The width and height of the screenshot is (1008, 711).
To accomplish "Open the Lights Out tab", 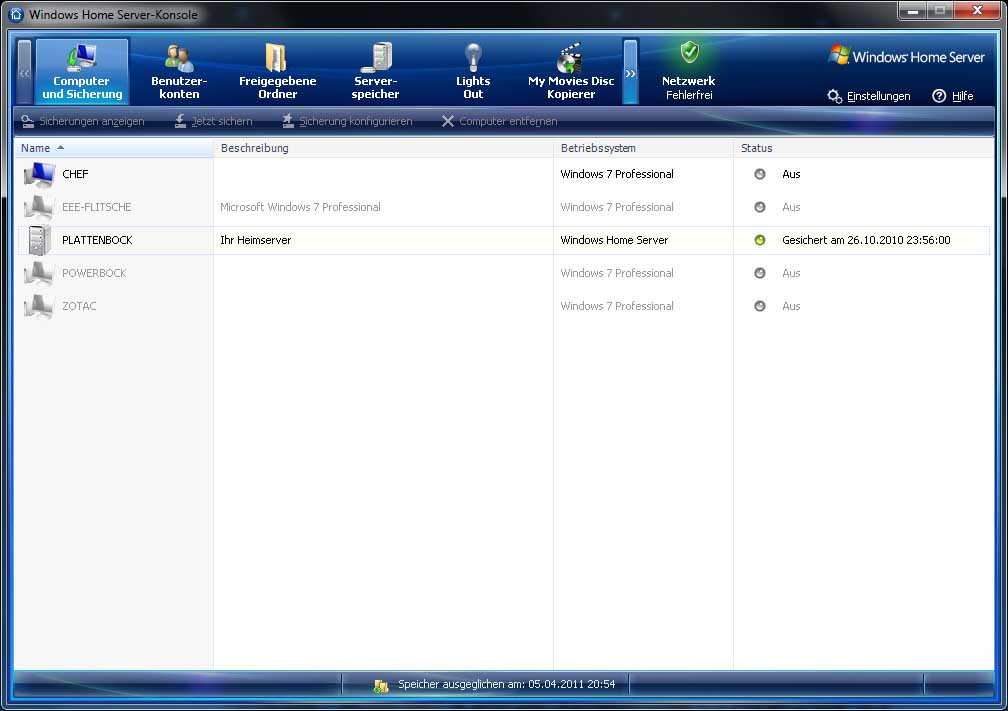I will [x=473, y=71].
